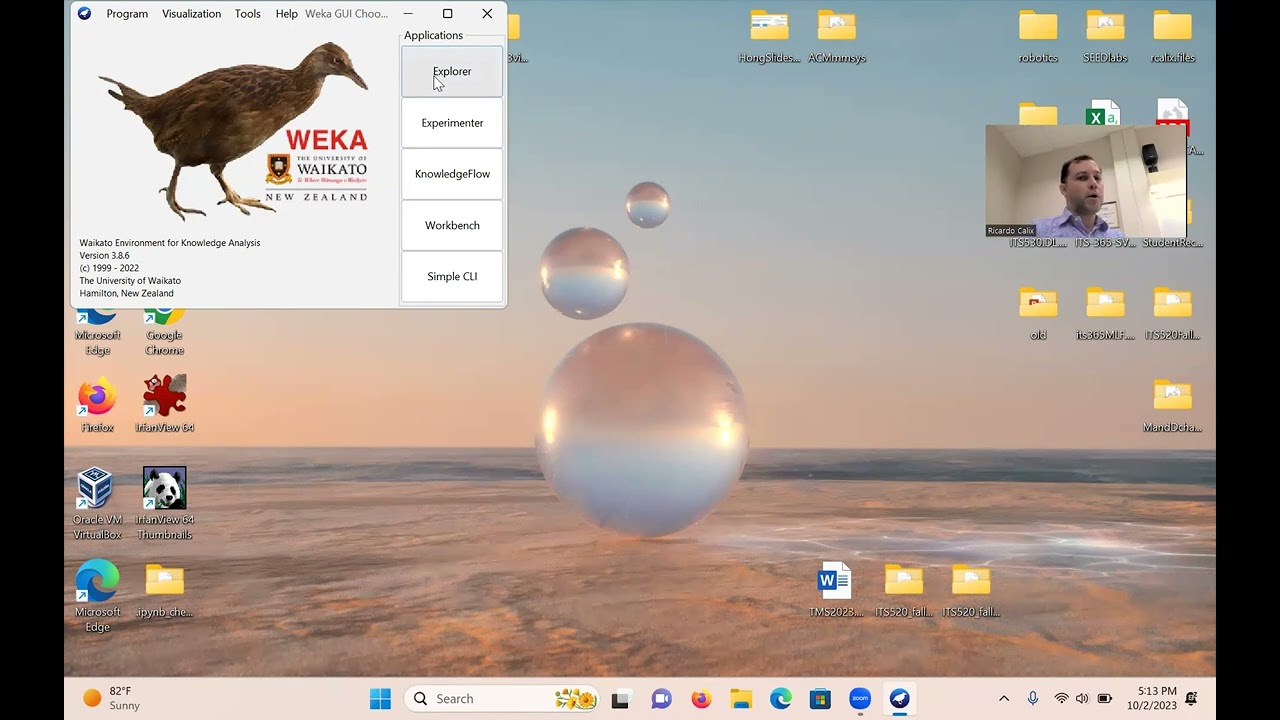
Task: Launch Firefox from the taskbar
Action: pos(701,699)
